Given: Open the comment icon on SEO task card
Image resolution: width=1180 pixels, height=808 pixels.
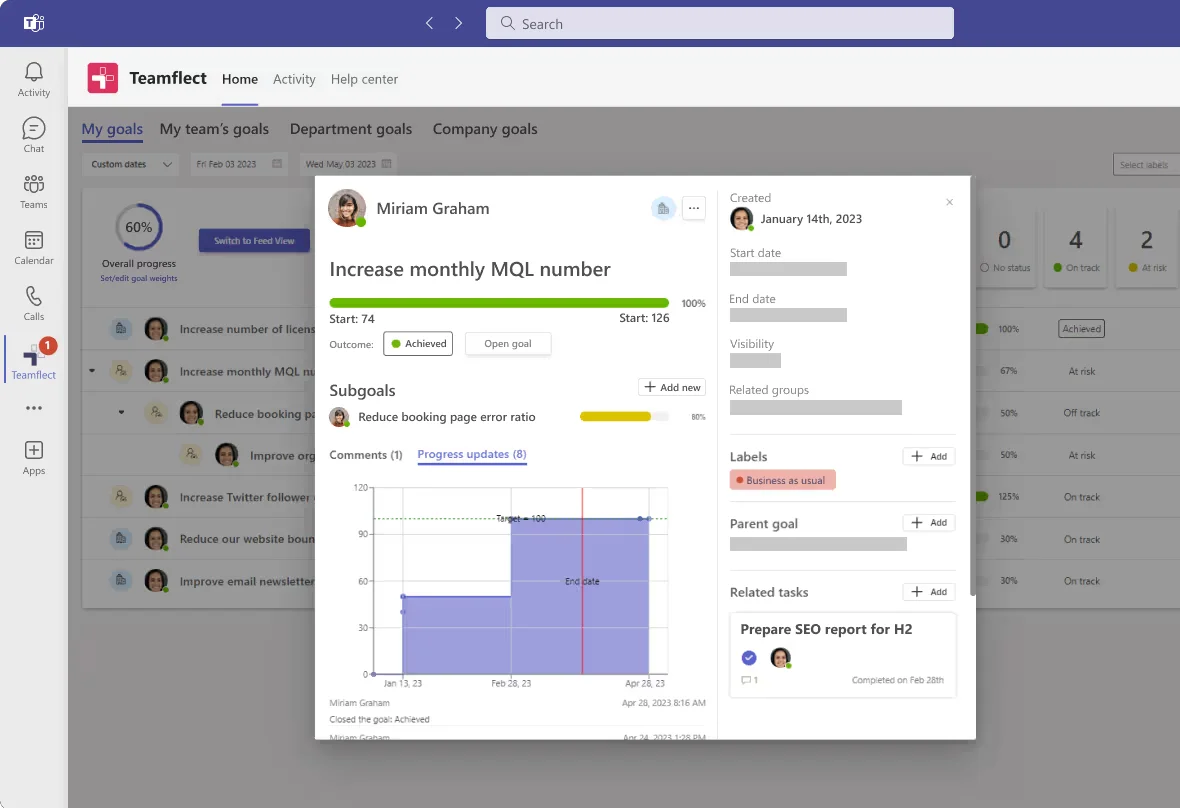Looking at the screenshot, I should (746, 680).
